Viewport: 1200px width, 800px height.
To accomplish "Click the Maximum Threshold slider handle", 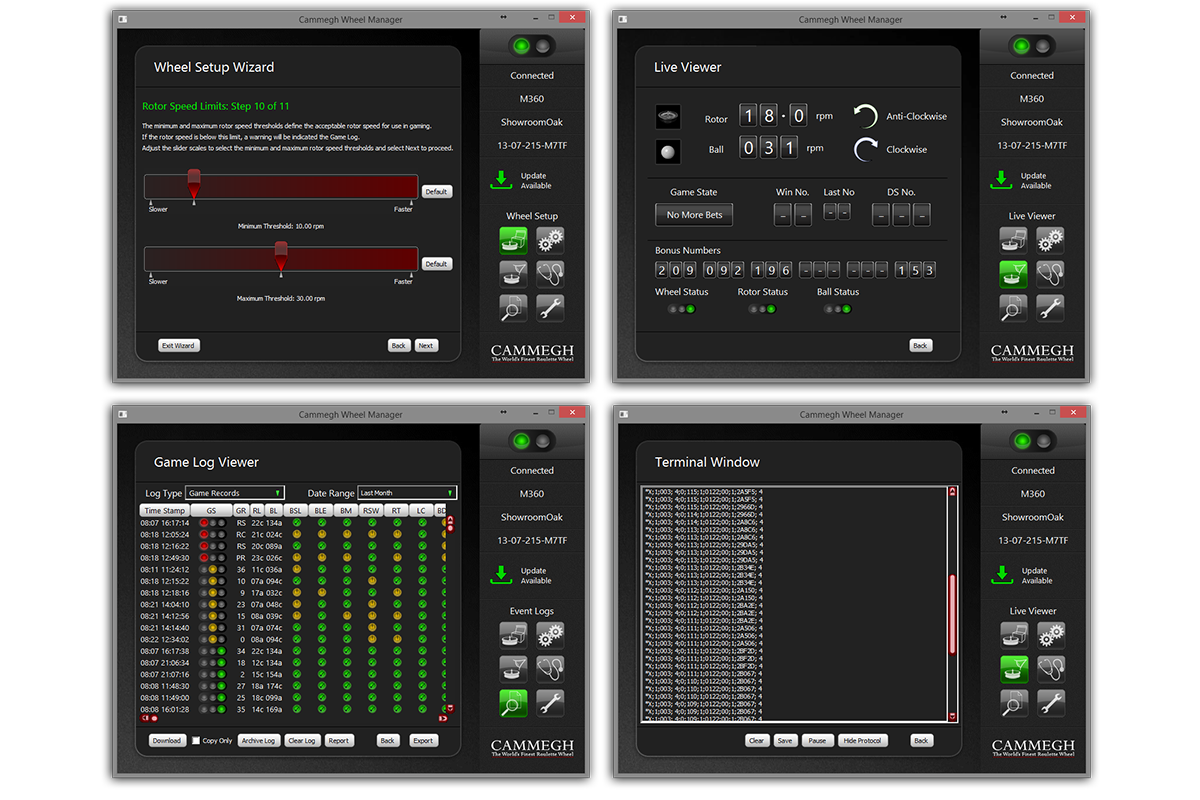I will point(281,256).
